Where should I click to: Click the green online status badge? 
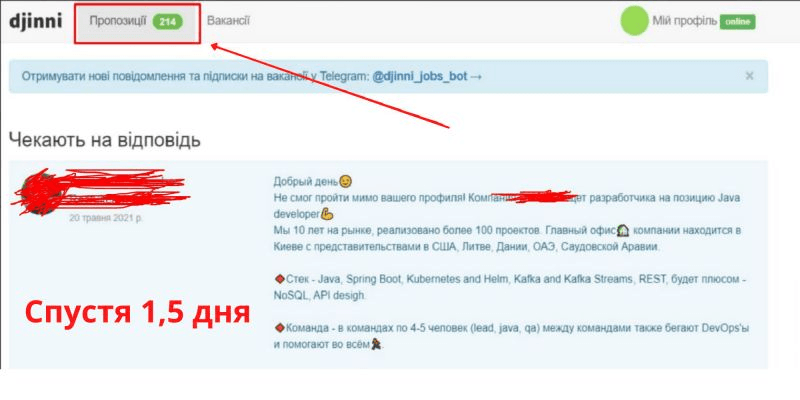click(737, 22)
